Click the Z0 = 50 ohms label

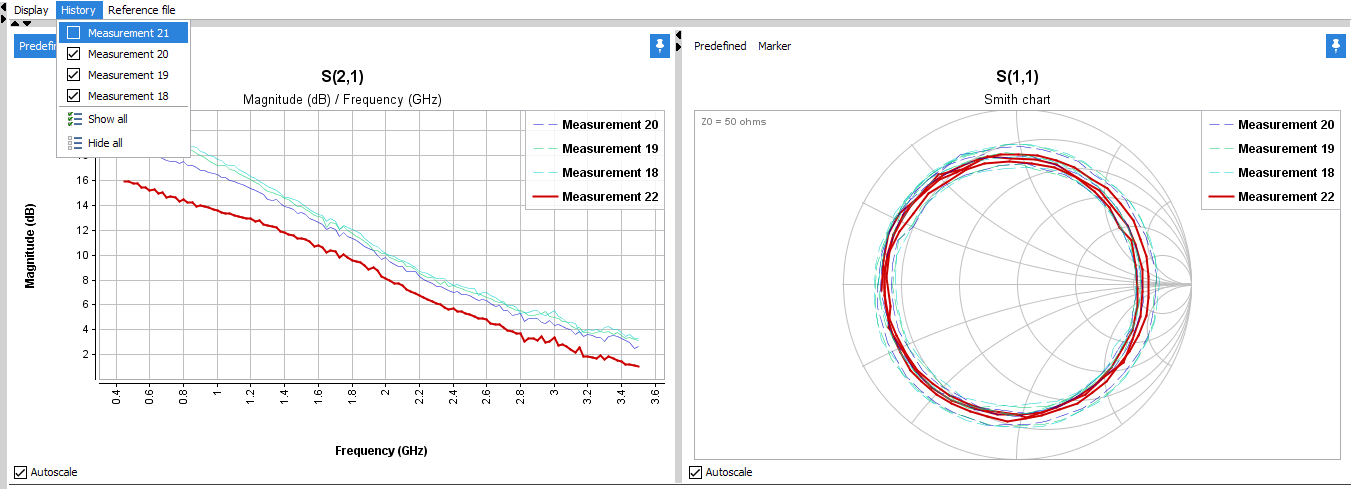pos(733,122)
